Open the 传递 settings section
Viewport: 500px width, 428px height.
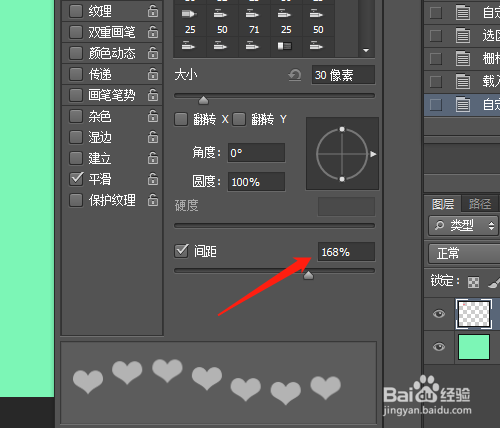(100, 74)
